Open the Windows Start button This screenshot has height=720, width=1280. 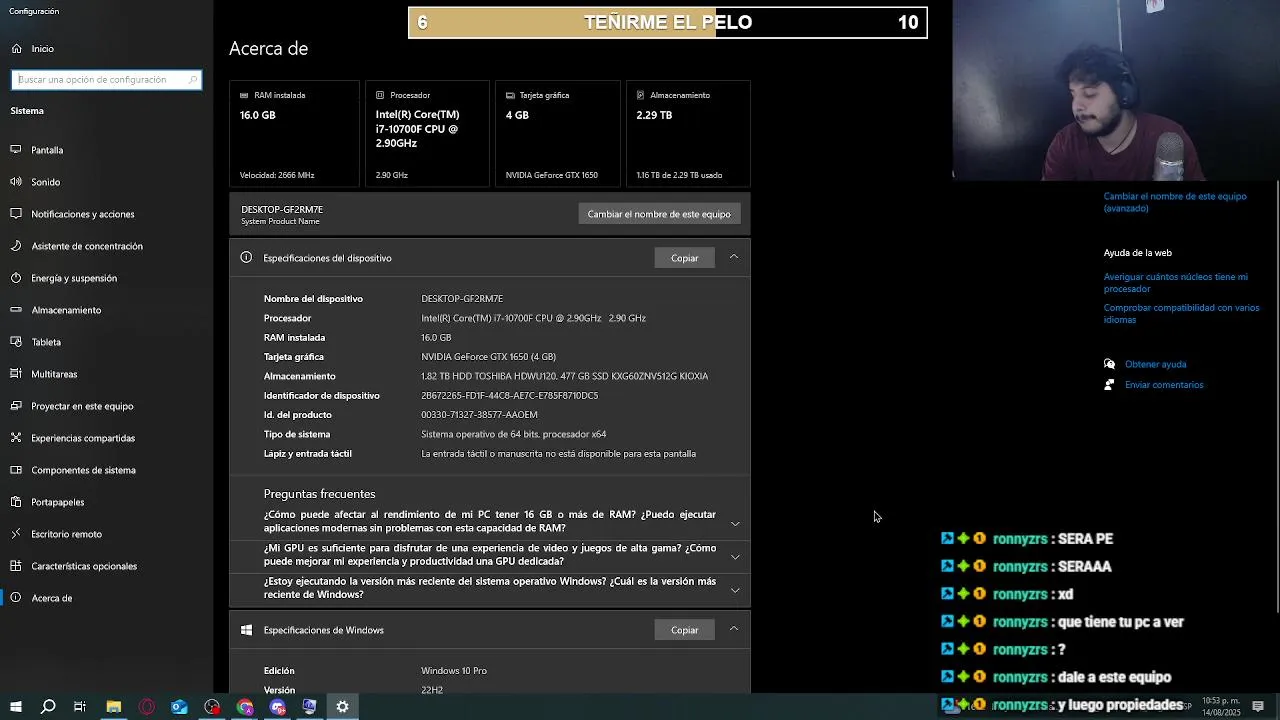tap(15, 707)
